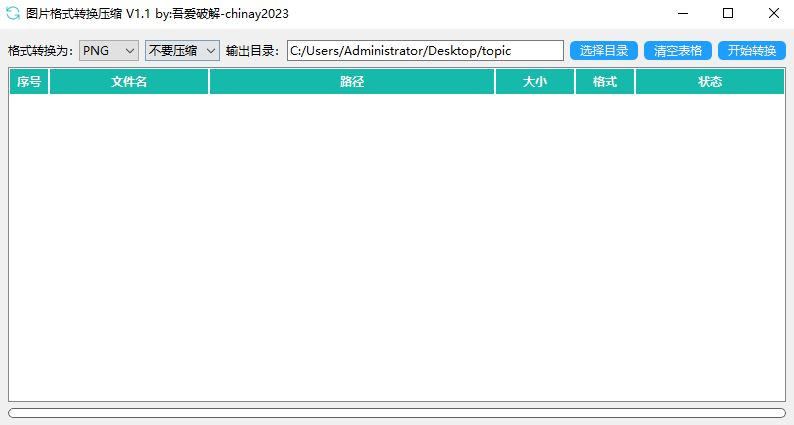Click the app refresh icon in title bar
794x425 pixels.
(13, 13)
